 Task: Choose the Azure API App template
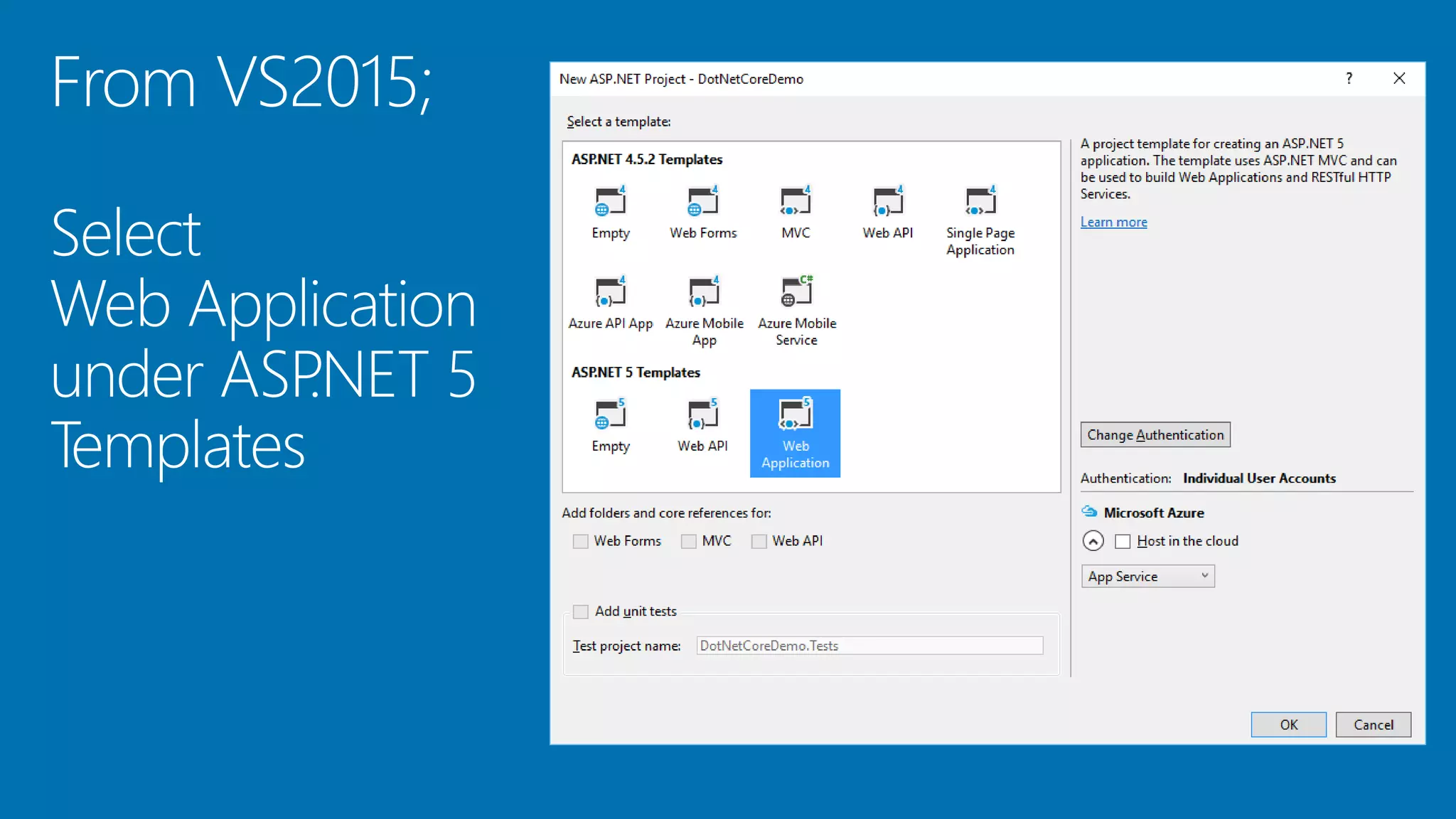(610, 293)
